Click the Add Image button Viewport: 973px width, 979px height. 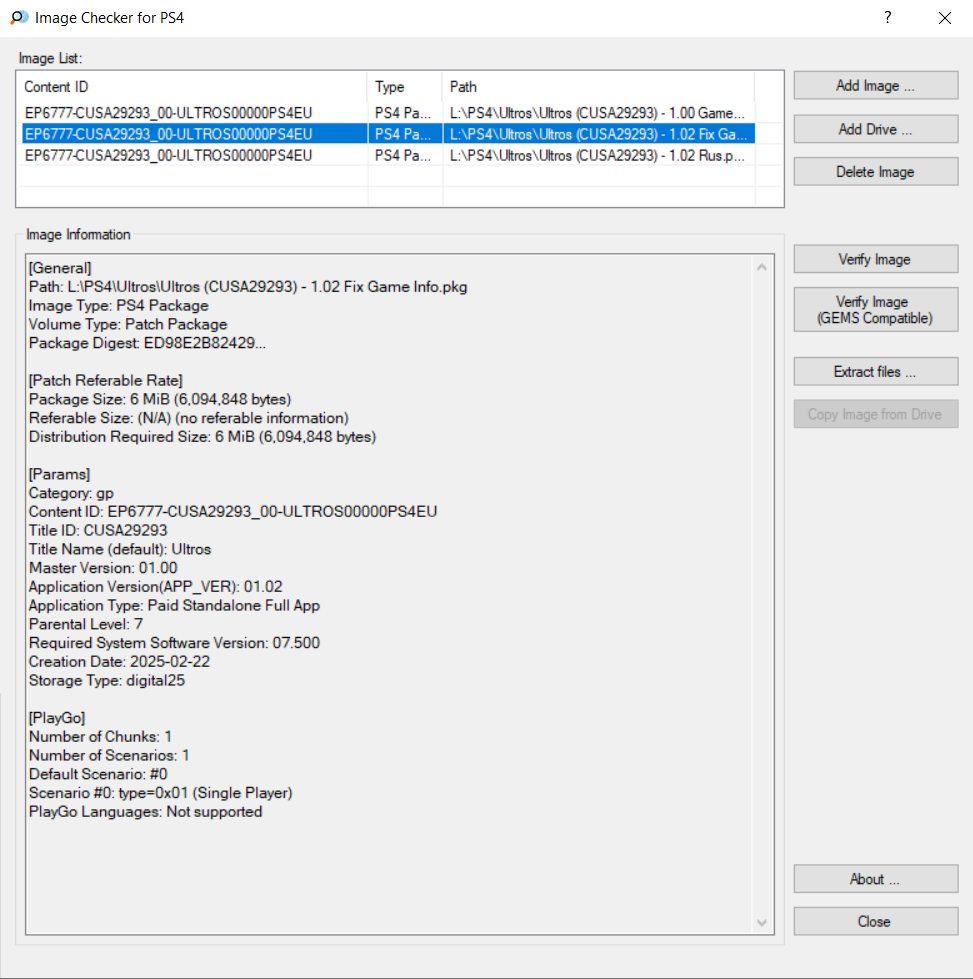click(876, 86)
